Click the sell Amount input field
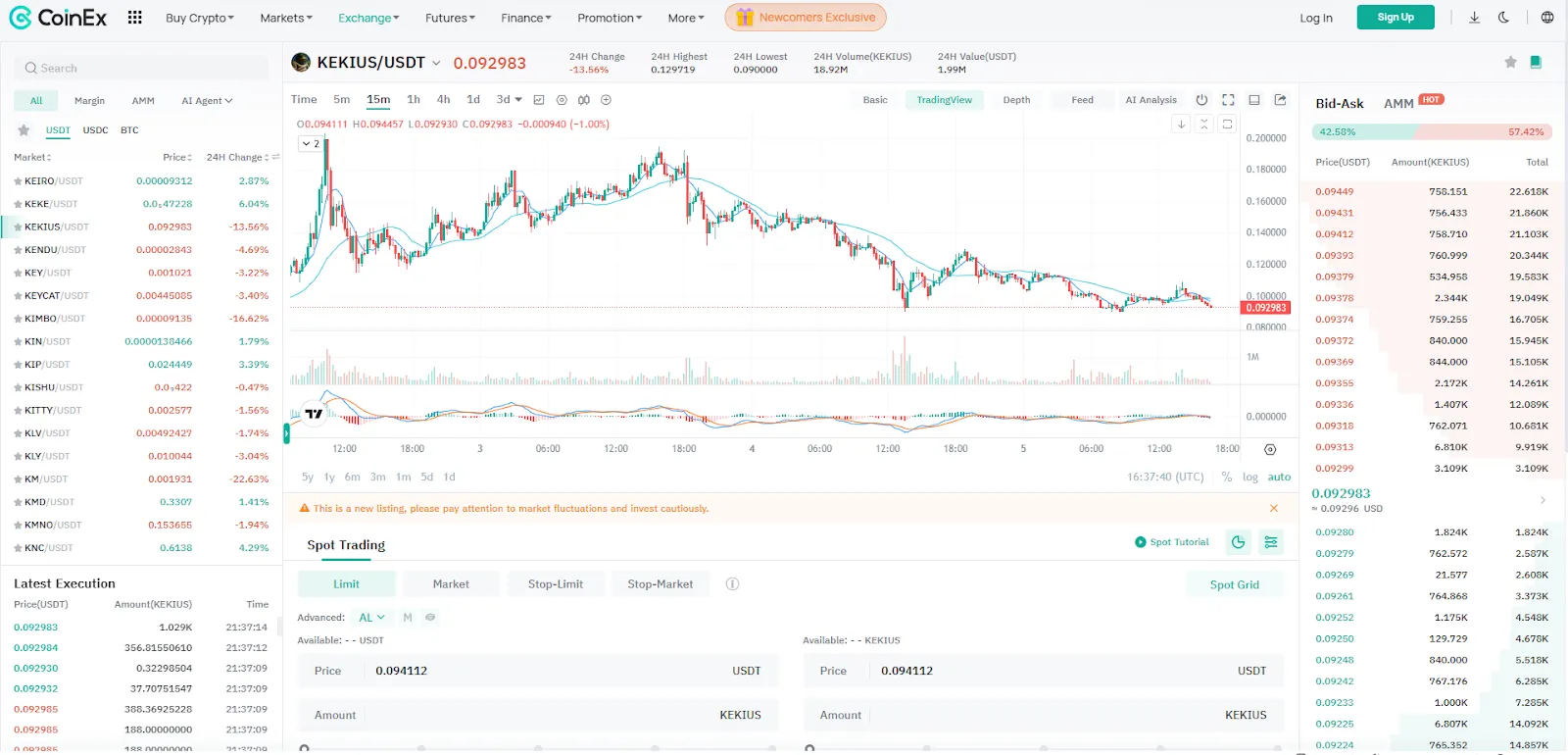The width and height of the screenshot is (1568, 755). pos(1043,716)
